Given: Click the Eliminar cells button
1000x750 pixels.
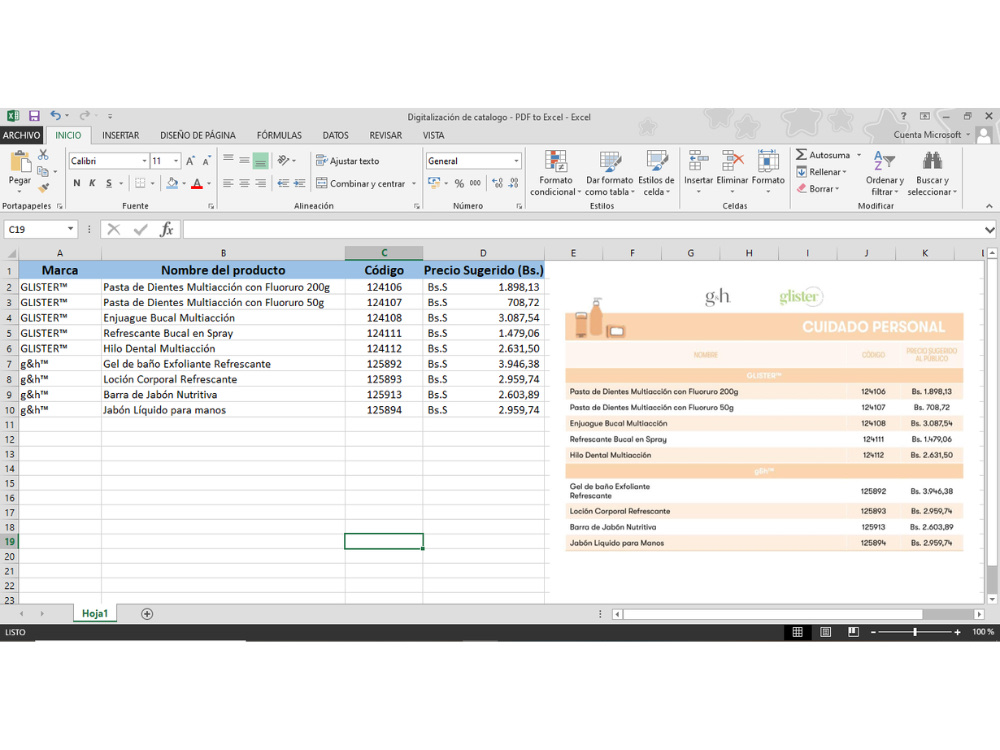Looking at the screenshot, I should (732, 171).
